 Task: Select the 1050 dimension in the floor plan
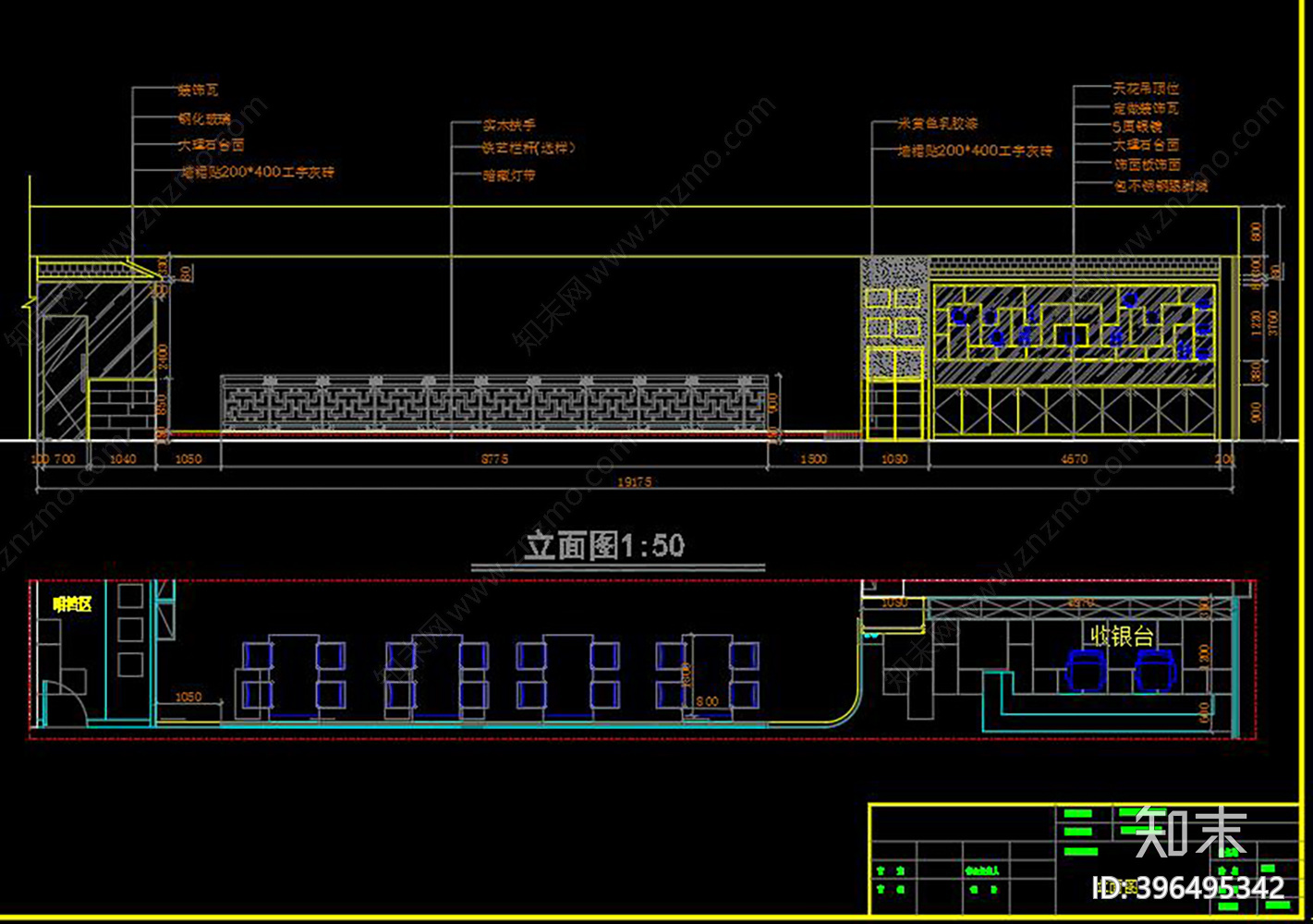pos(188,697)
